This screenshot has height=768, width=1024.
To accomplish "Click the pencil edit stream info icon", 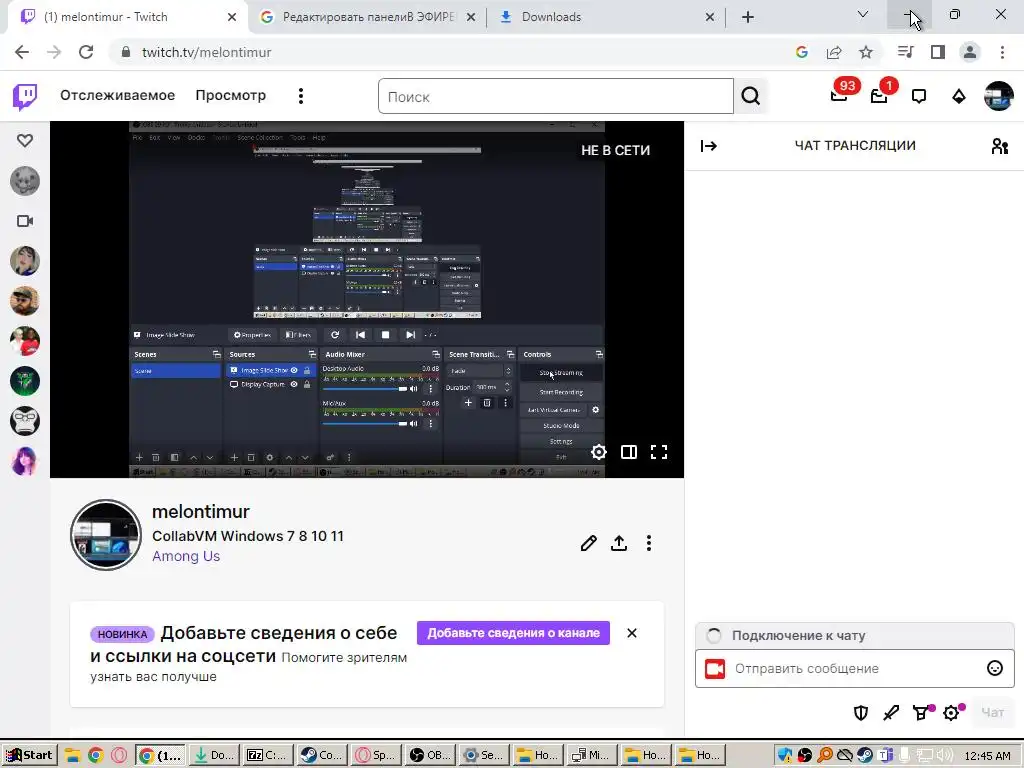I will (588, 543).
